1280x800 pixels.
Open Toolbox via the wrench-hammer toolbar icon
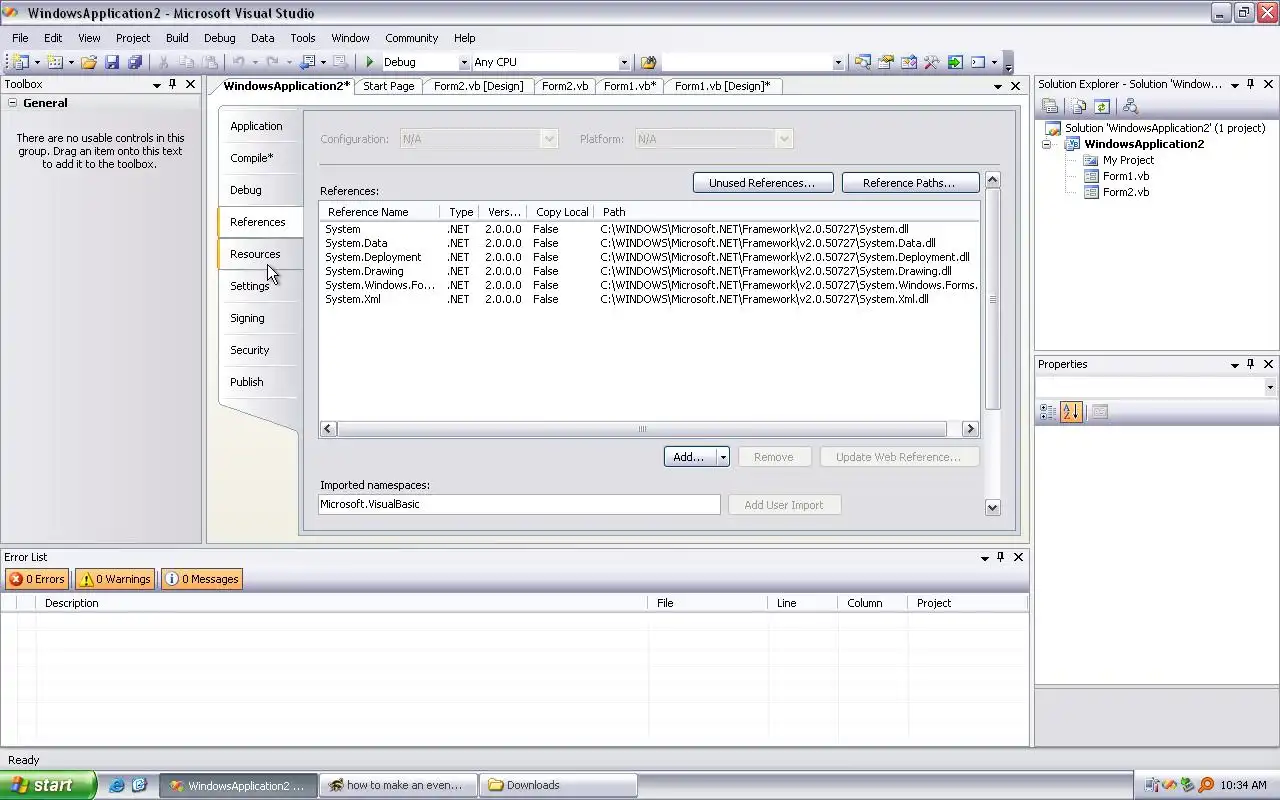pos(932,62)
